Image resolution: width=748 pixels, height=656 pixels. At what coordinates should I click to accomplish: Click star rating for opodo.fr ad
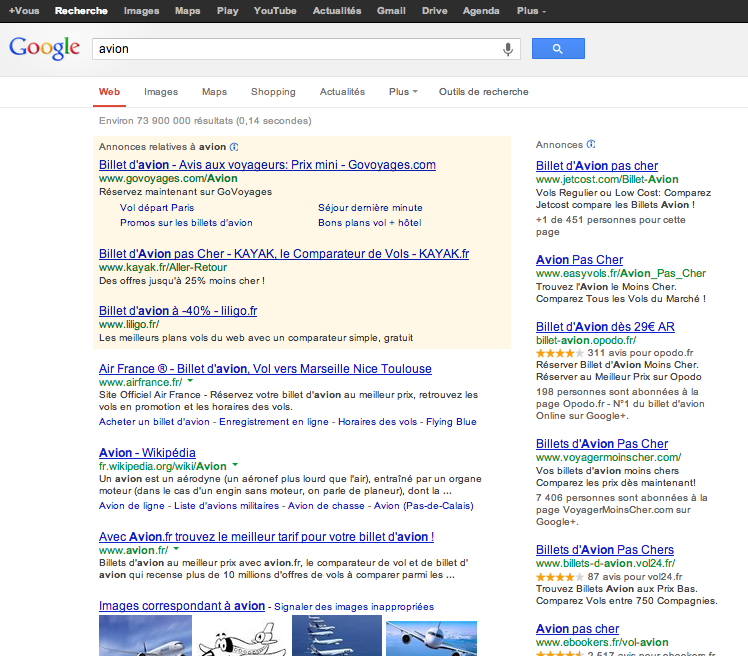click(560, 353)
